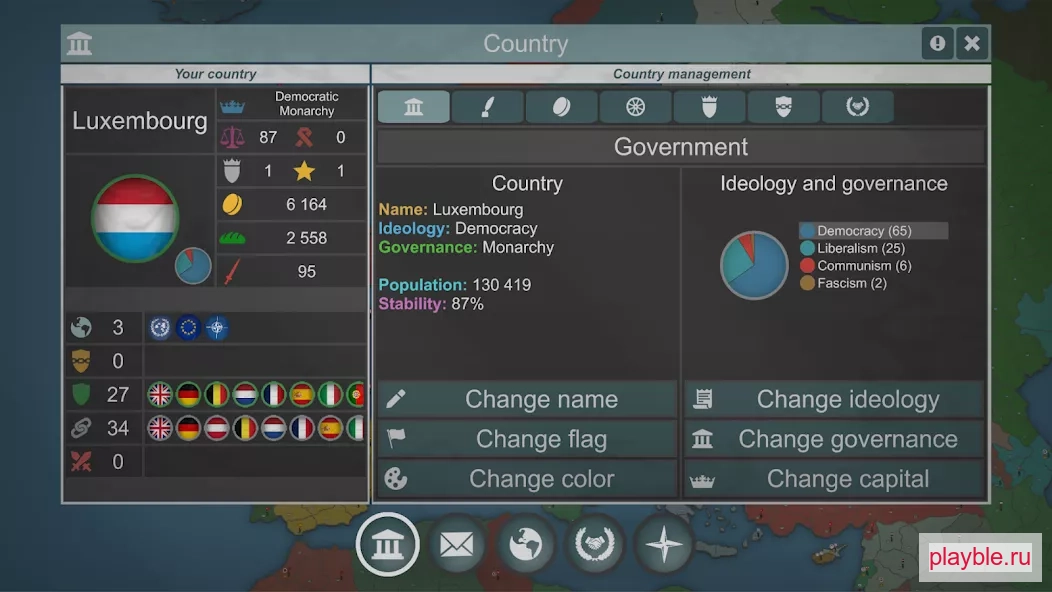Click the gold star icon
The width and height of the screenshot is (1052, 592).
(x=304, y=171)
